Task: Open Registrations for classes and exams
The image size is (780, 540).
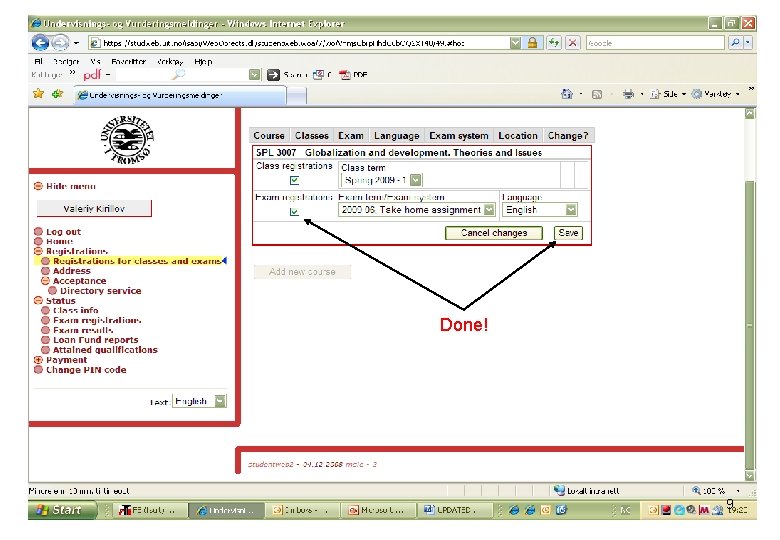Action: [137, 261]
